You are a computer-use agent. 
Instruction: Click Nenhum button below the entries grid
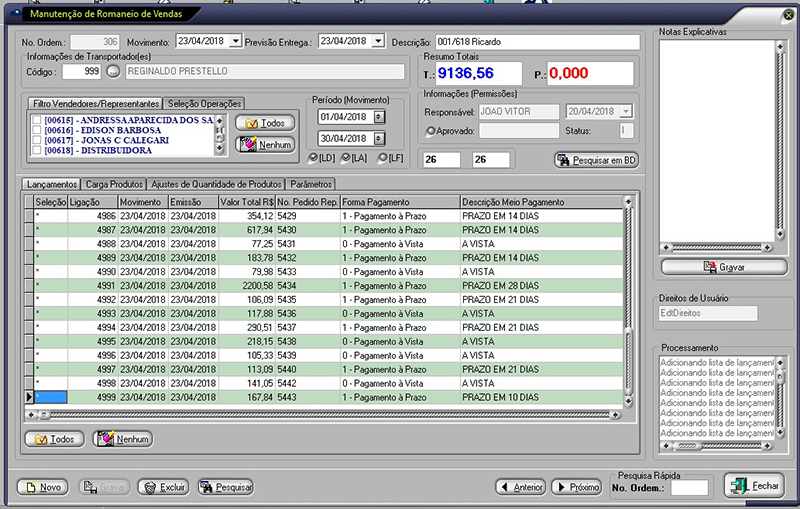[122, 439]
